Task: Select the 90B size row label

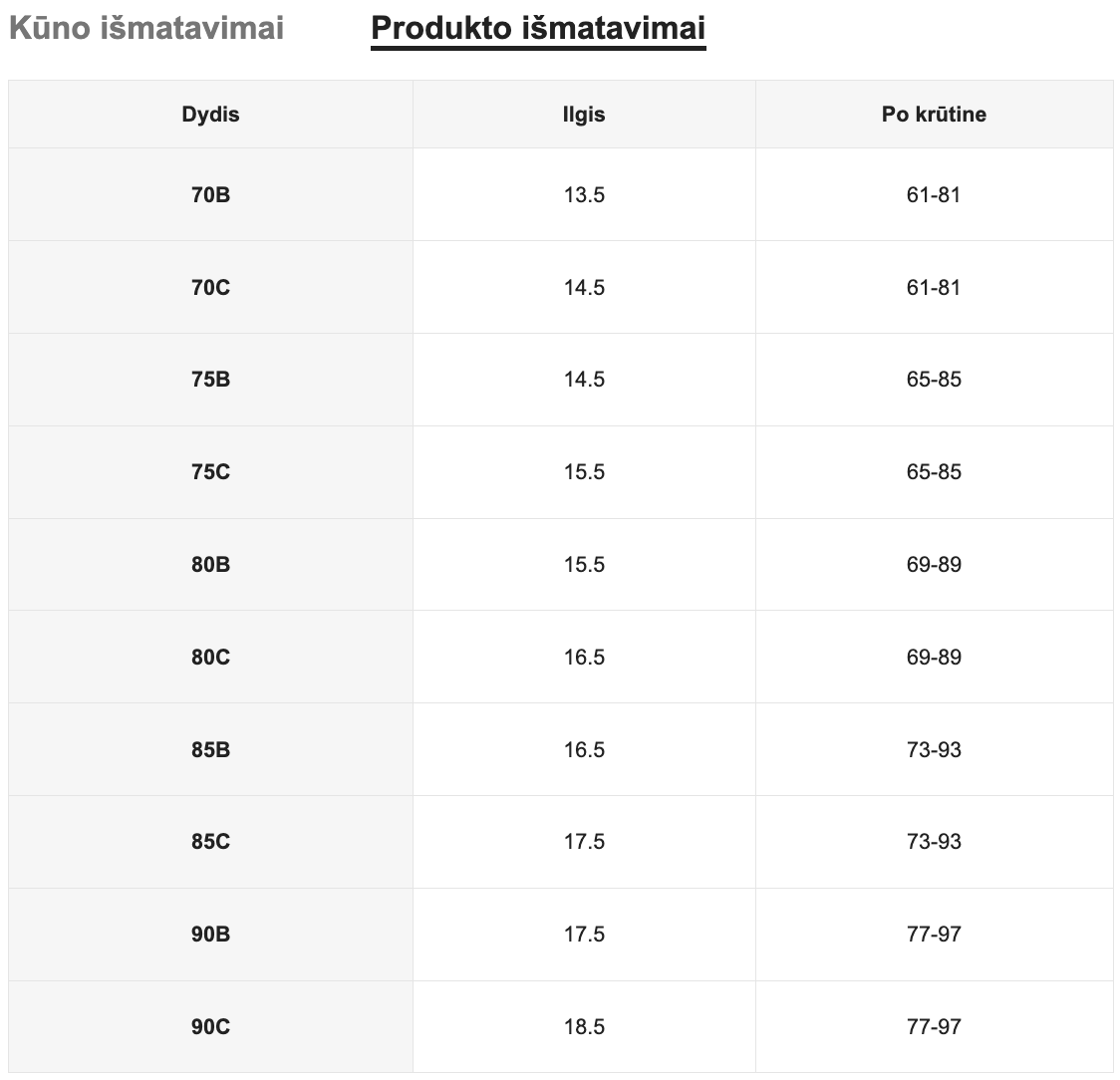Action: [210, 935]
